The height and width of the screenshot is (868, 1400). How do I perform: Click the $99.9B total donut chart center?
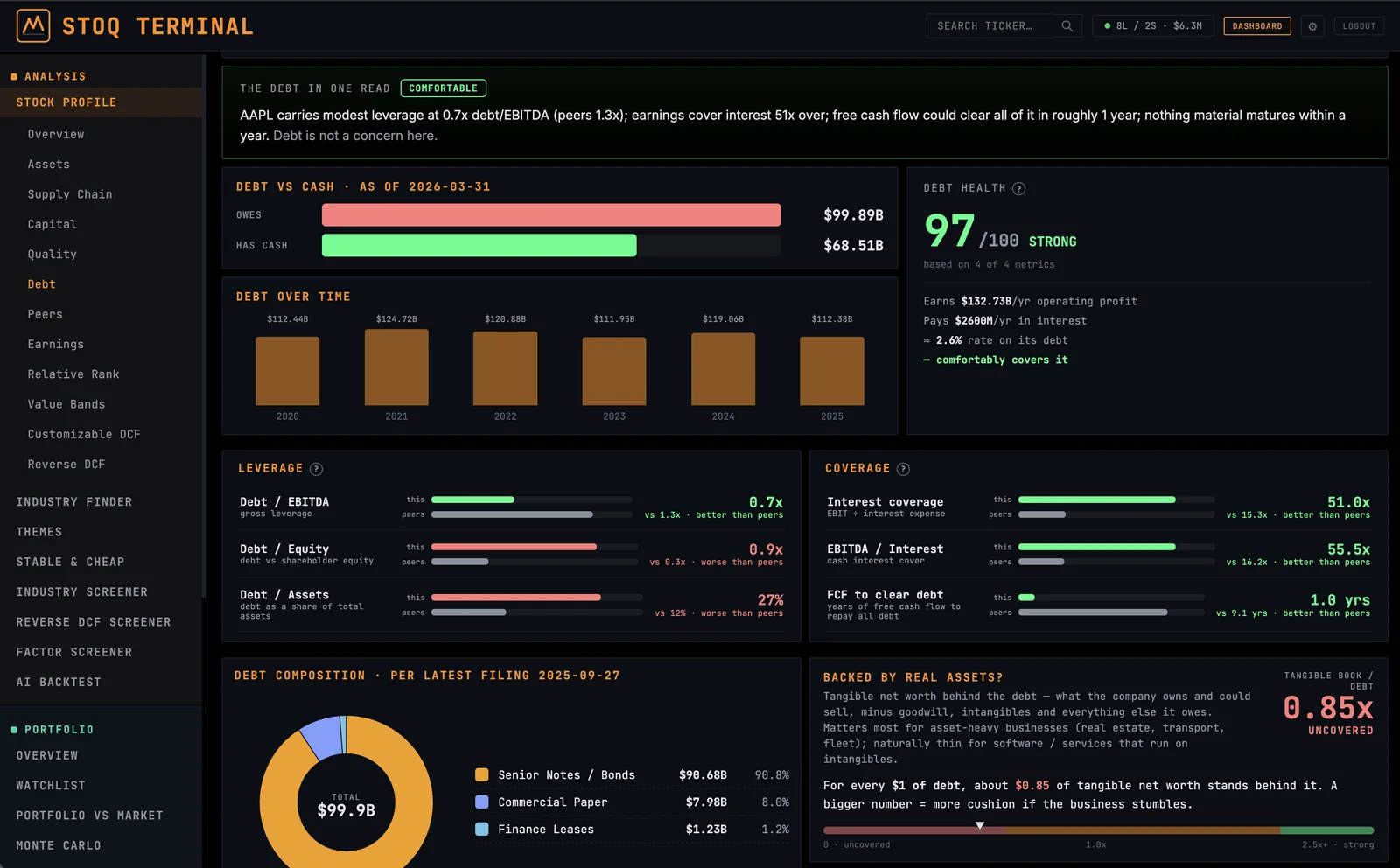tap(346, 806)
